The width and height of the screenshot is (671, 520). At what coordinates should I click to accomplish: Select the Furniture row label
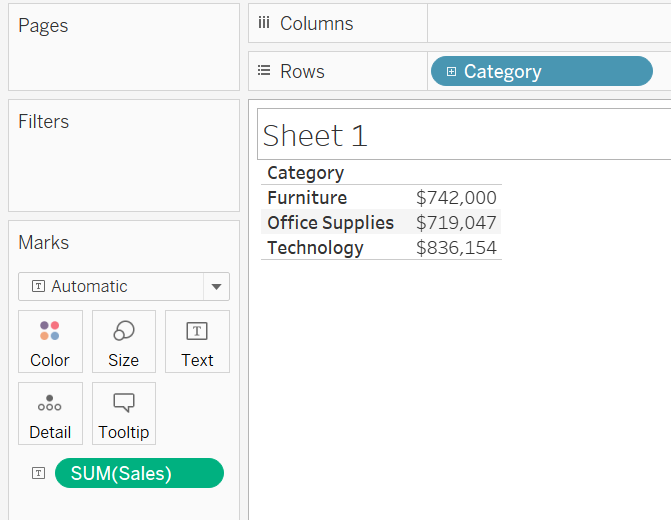pyautogui.click(x=307, y=198)
